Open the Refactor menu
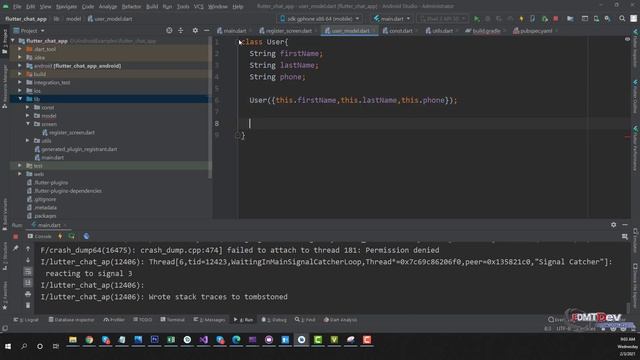 click(x=131, y=7)
